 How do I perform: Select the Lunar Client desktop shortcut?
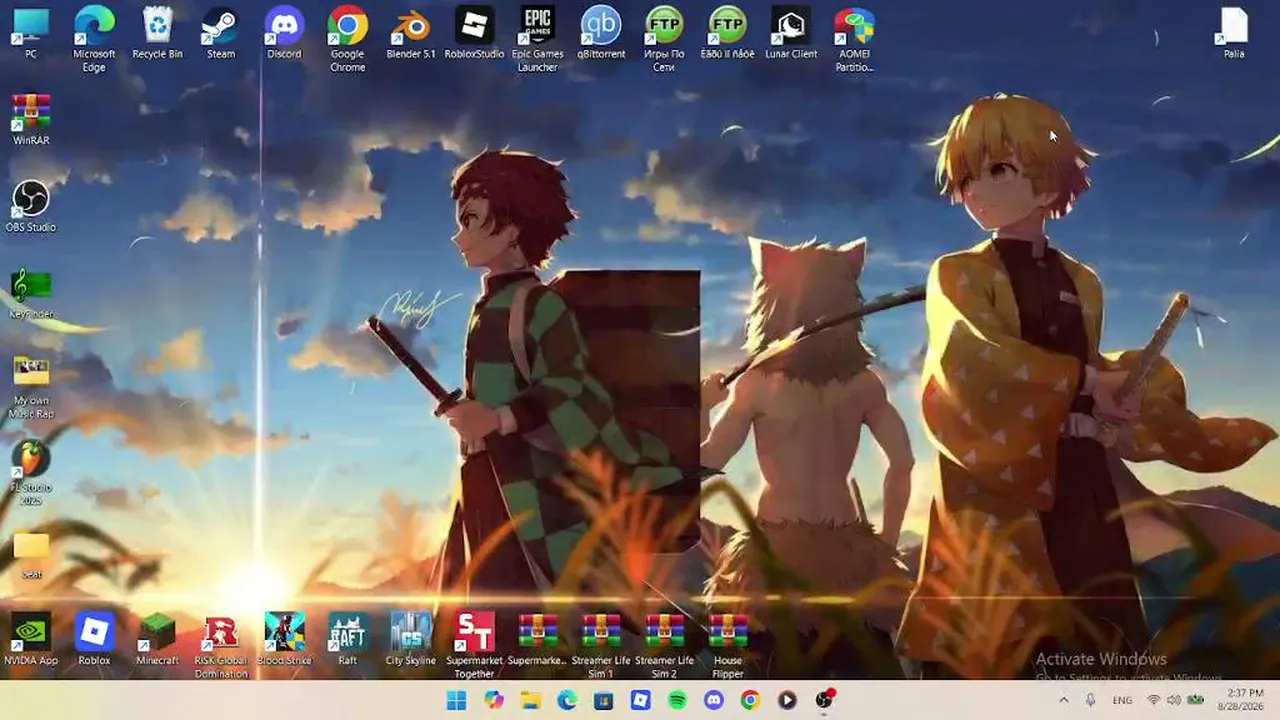click(x=791, y=33)
